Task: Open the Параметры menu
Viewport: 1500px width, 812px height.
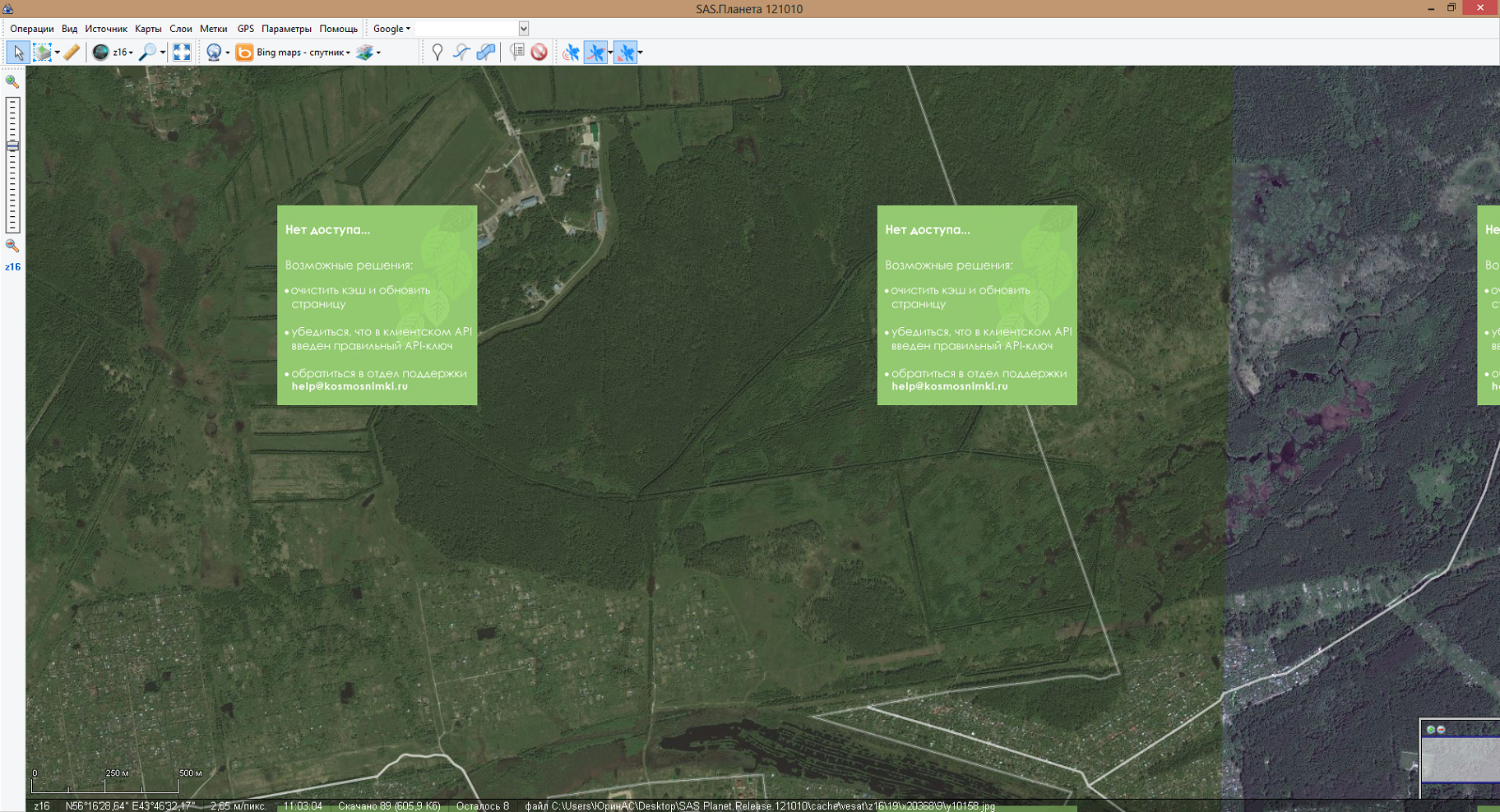Action: click(x=286, y=29)
